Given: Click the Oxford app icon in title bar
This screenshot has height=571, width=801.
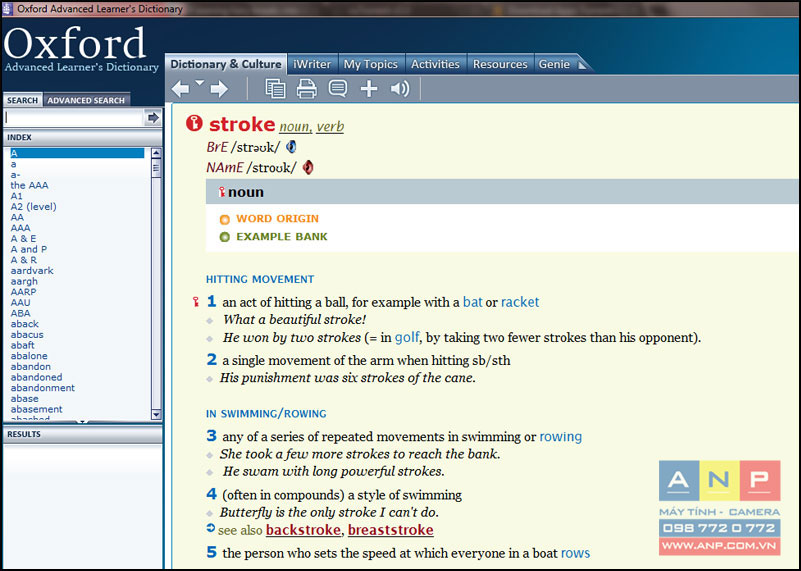Looking at the screenshot, I should [7, 9].
